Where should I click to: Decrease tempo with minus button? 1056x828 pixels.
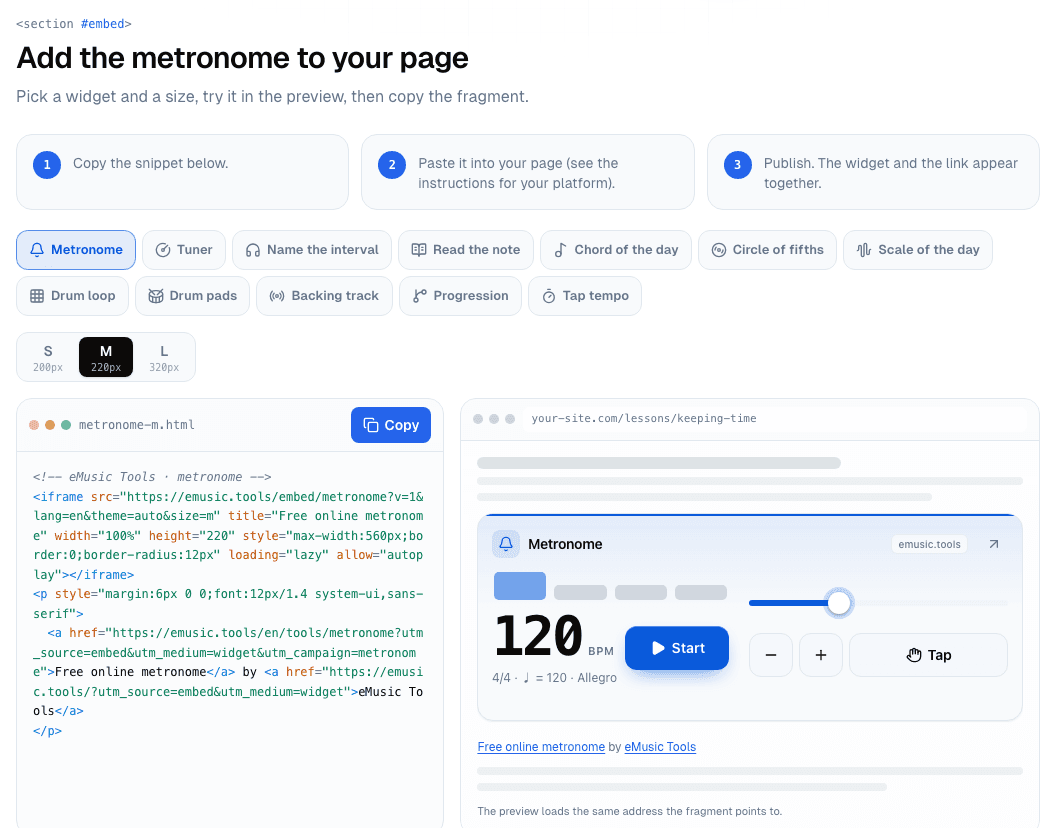771,655
